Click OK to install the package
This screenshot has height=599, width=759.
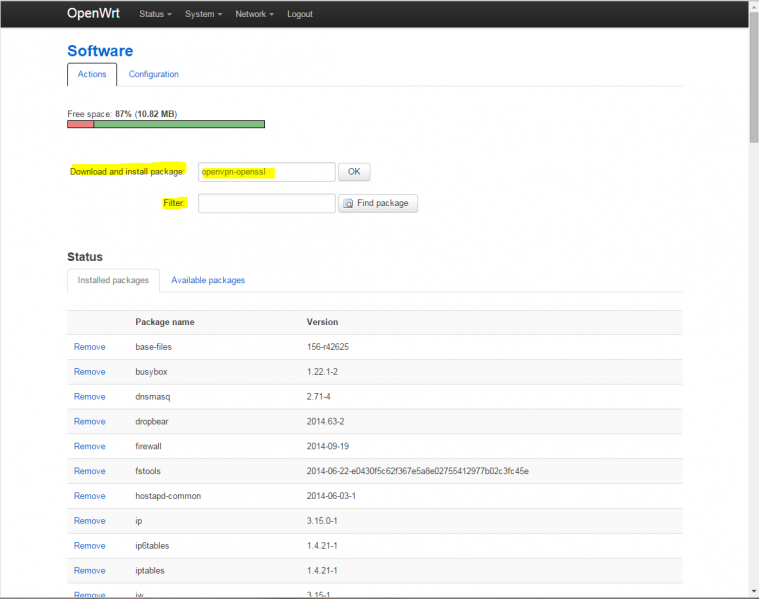click(x=354, y=172)
